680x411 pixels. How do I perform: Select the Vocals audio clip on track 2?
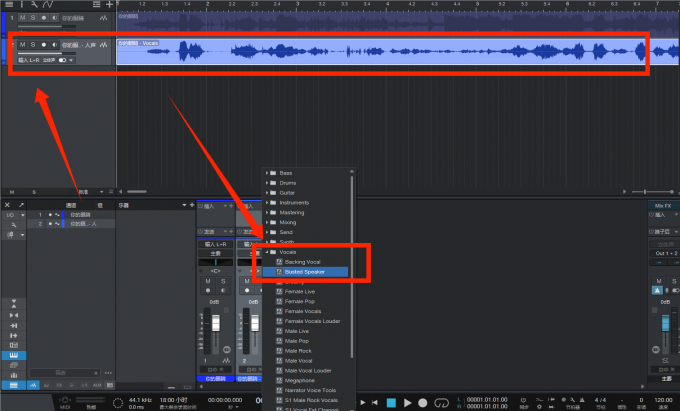click(x=397, y=52)
